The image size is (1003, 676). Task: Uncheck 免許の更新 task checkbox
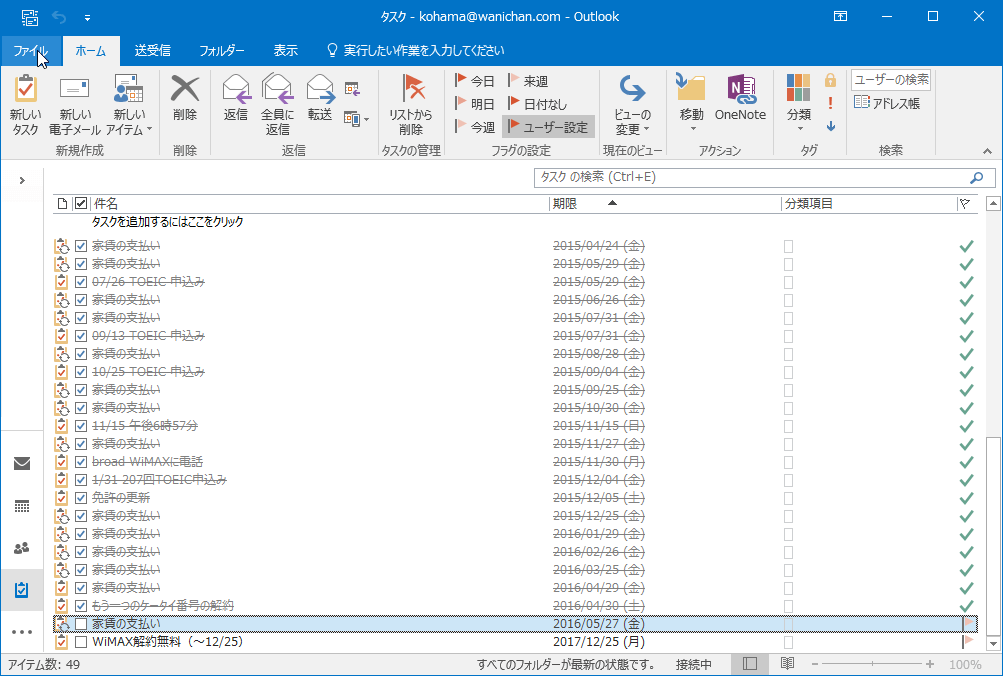pyautogui.click(x=81, y=498)
